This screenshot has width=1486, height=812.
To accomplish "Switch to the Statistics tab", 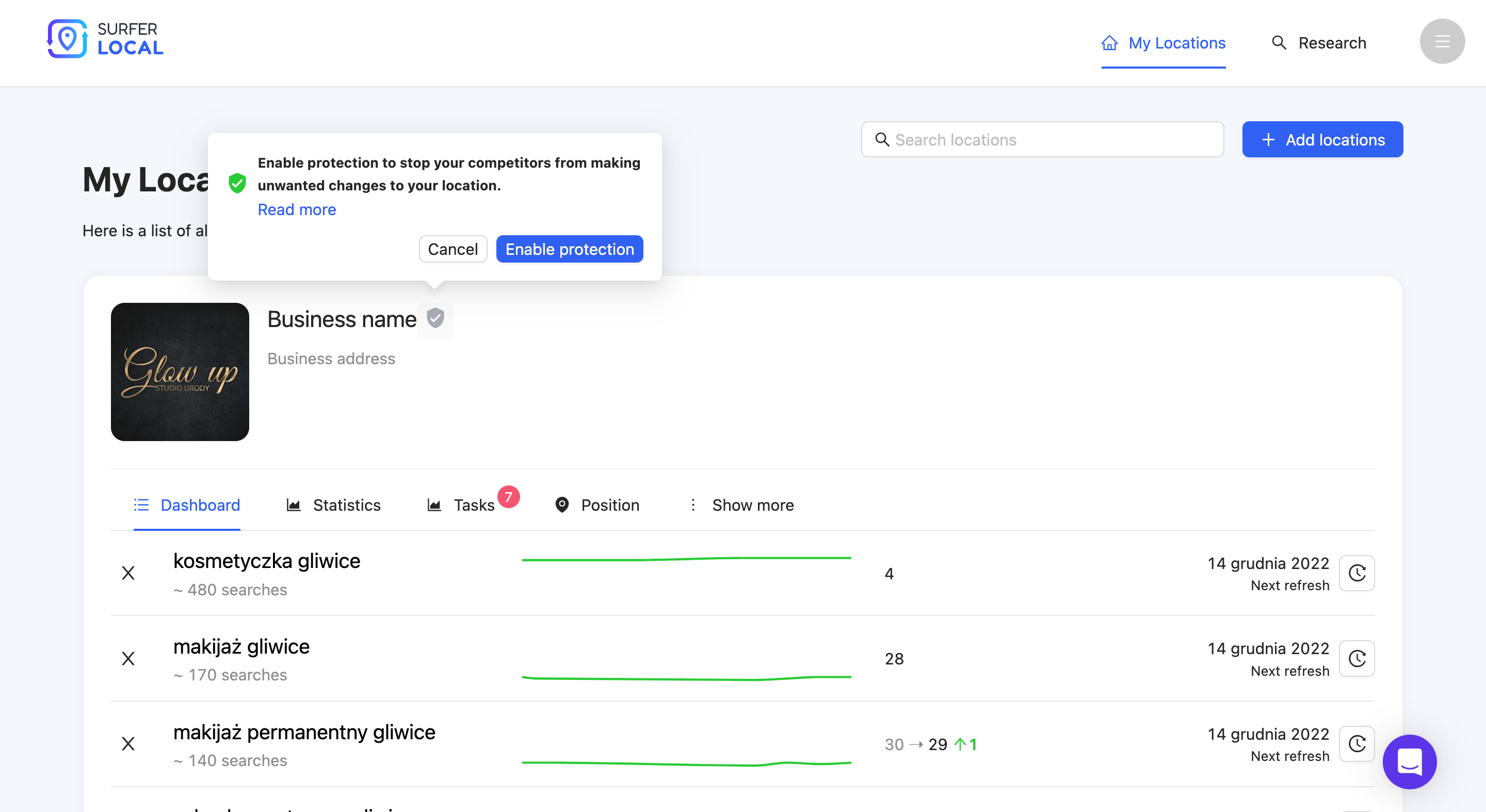I will pyautogui.click(x=333, y=505).
